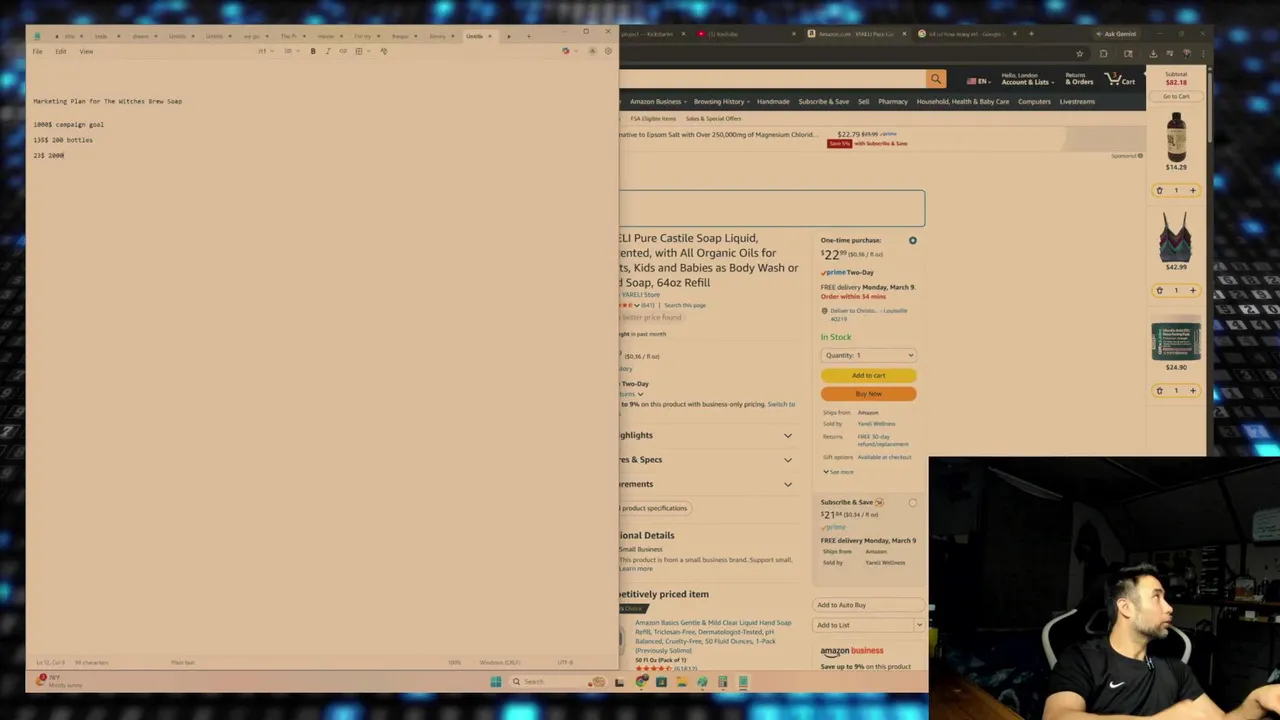Open Notepad heading style dropdown
This screenshot has height=720, width=1280.
click(x=265, y=51)
